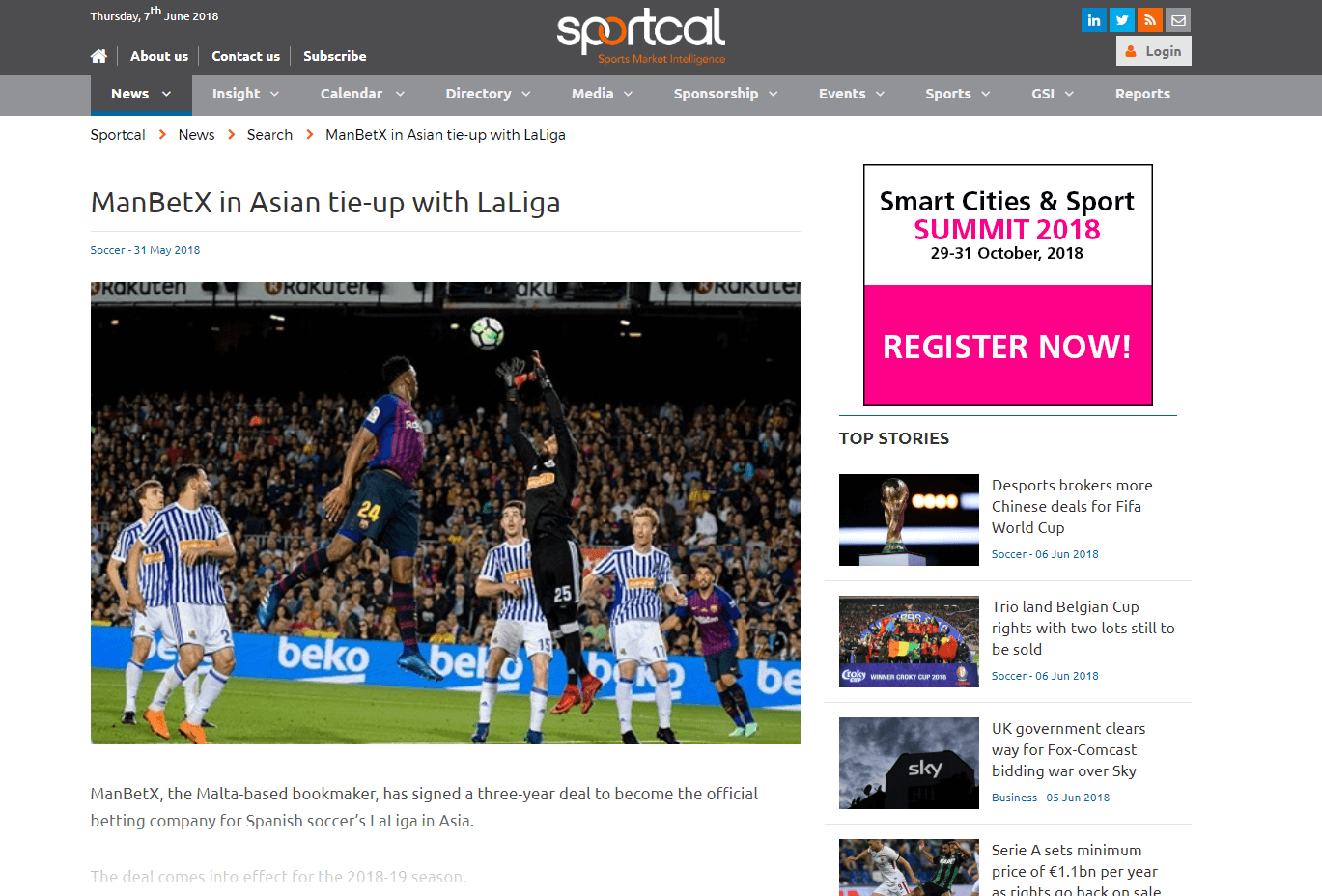Click the email envelope icon
This screenshot has height=896, width=1322.
(x=1178, y=19)
